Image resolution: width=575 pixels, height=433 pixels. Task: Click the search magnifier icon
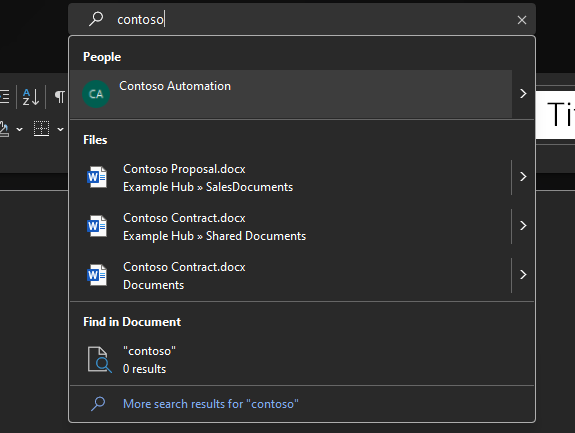96,19
